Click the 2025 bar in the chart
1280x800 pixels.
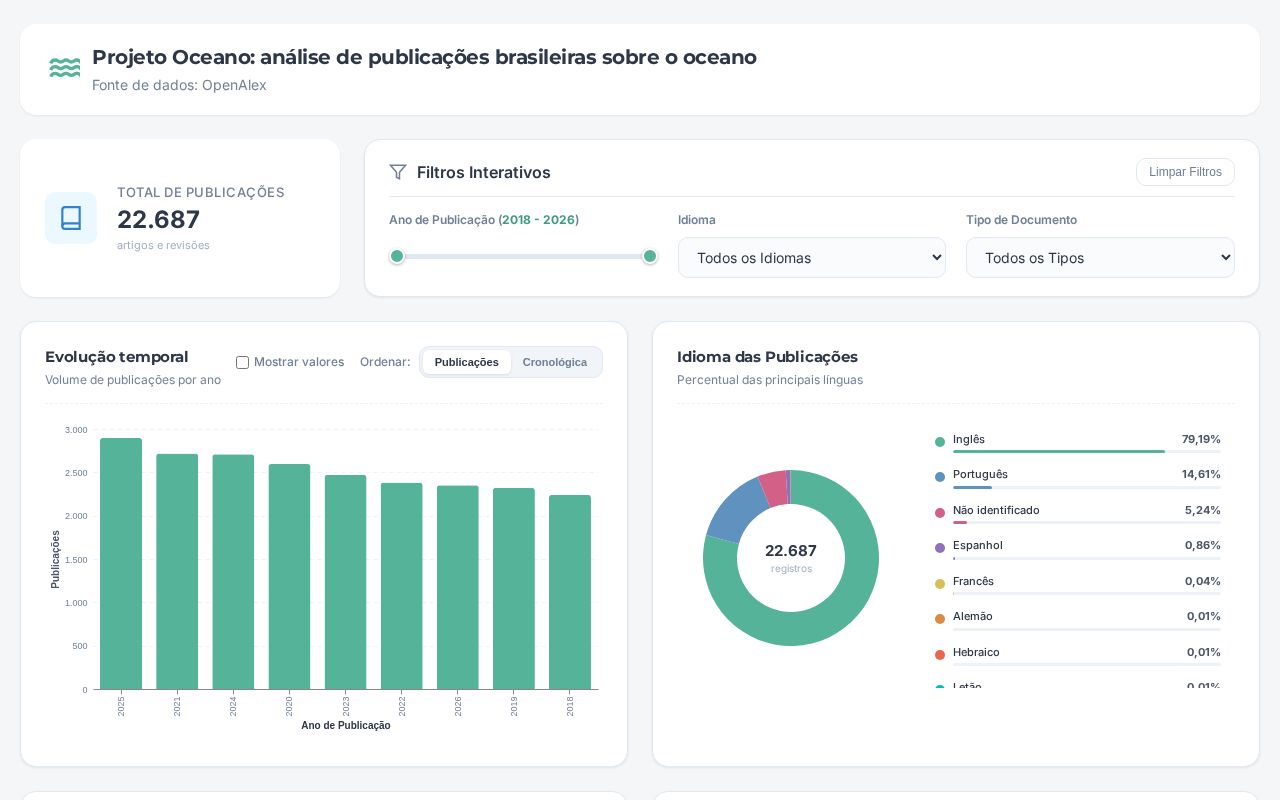click(x=121, y=564)
